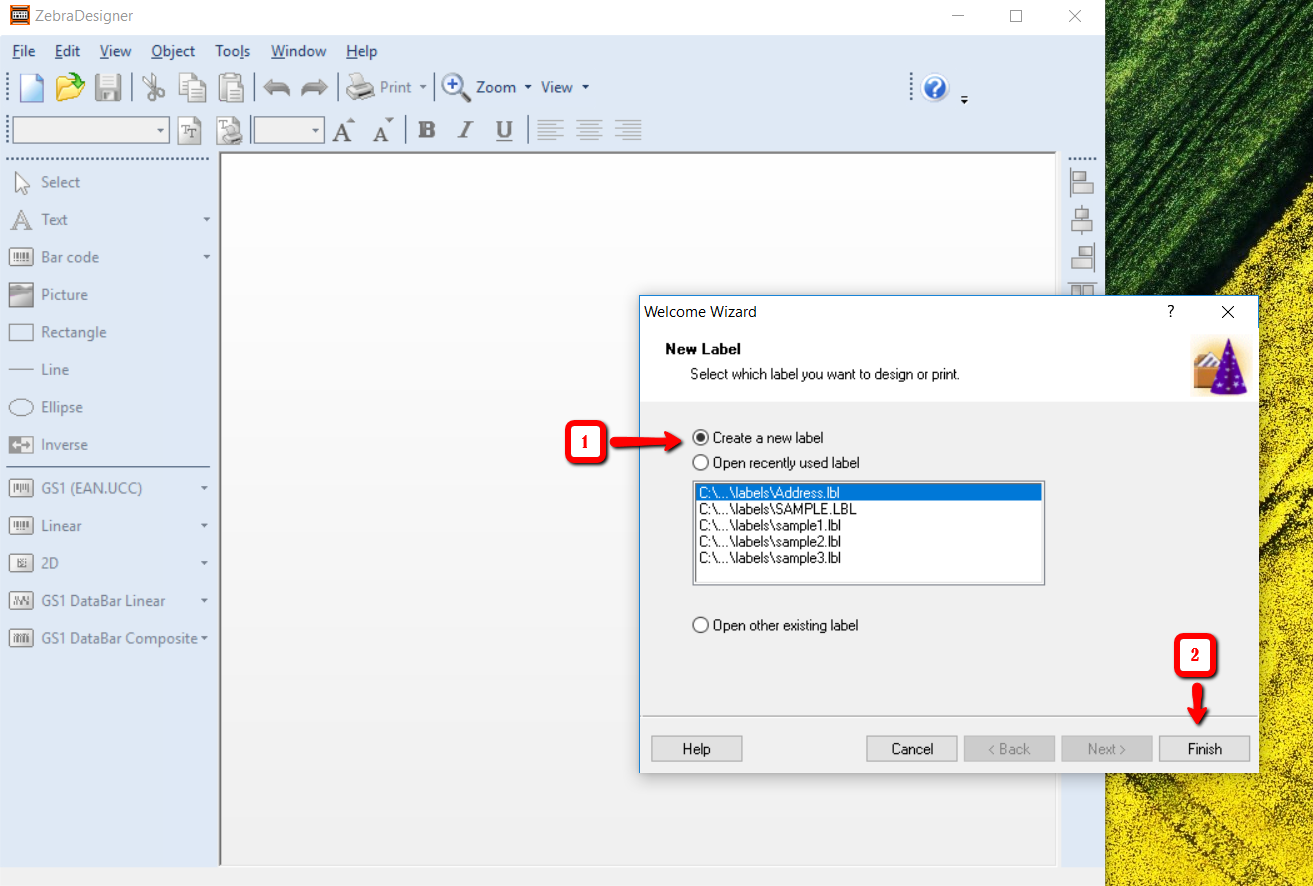The height and width of the screenshot is (886, 1313).
Task: Expand the GS1 DataBar Composite dropdown arrow
Action: (204, 639)
